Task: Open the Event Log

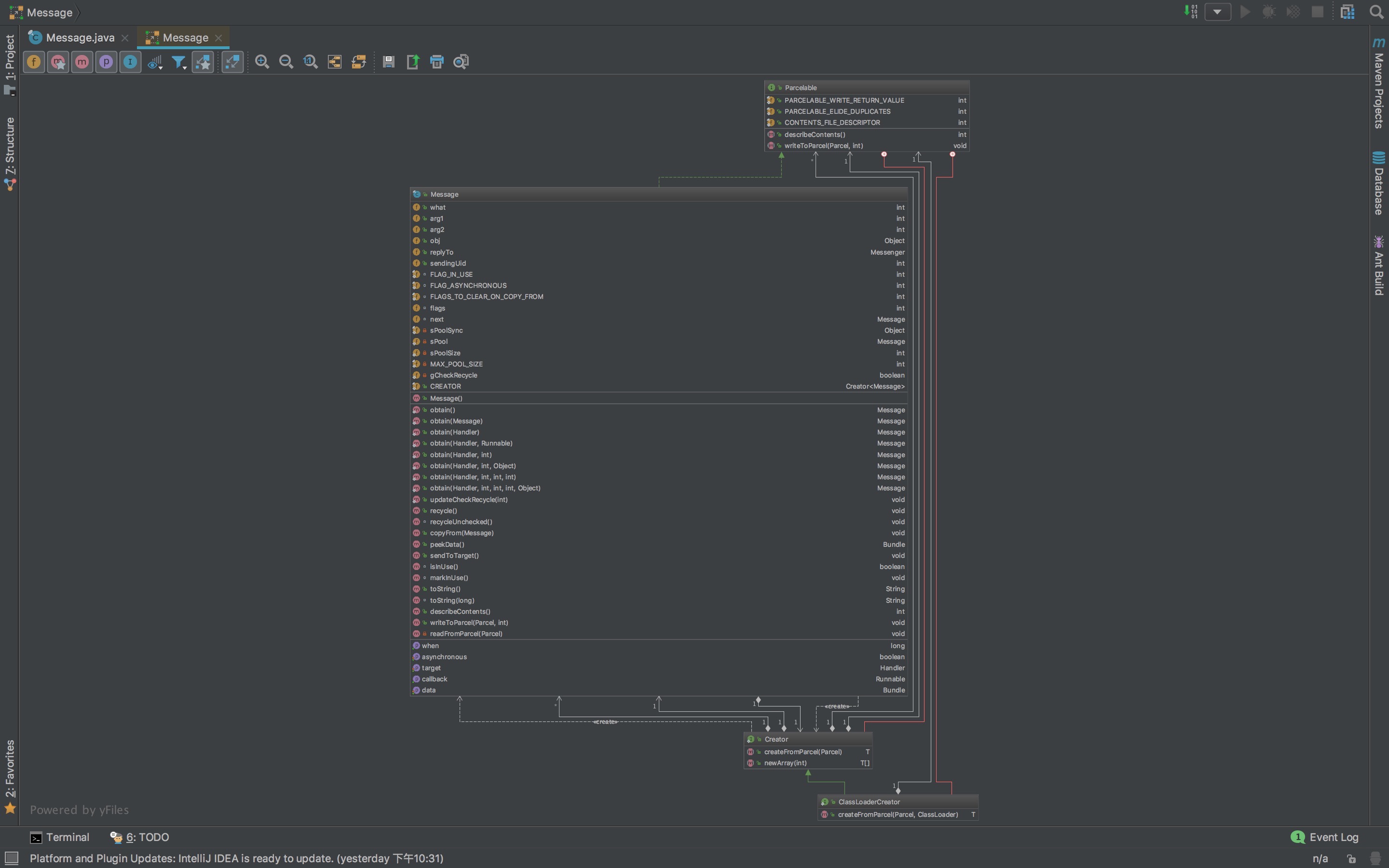Action: 1325,837
